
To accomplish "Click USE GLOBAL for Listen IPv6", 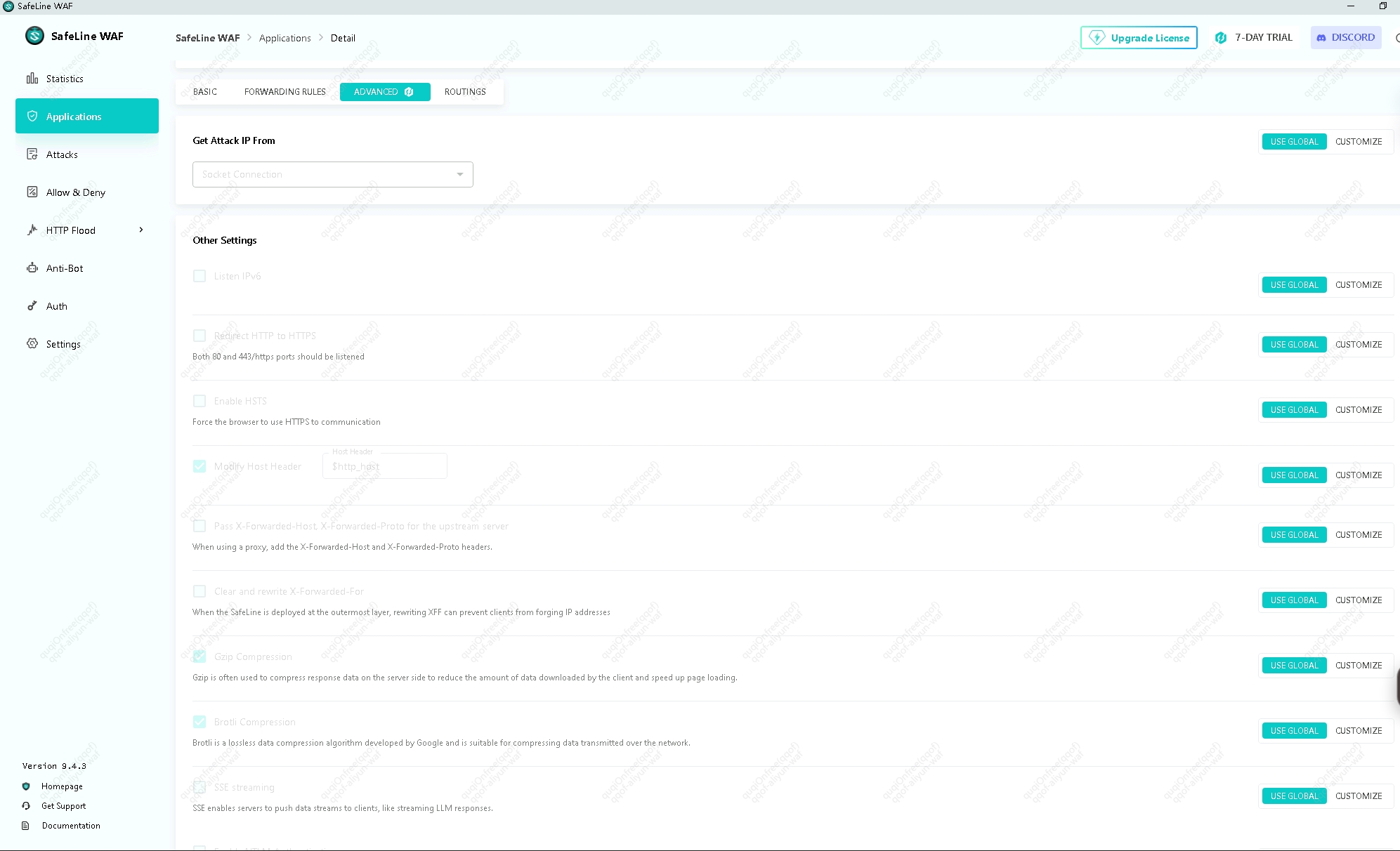I will click(x=1294, y=285).
